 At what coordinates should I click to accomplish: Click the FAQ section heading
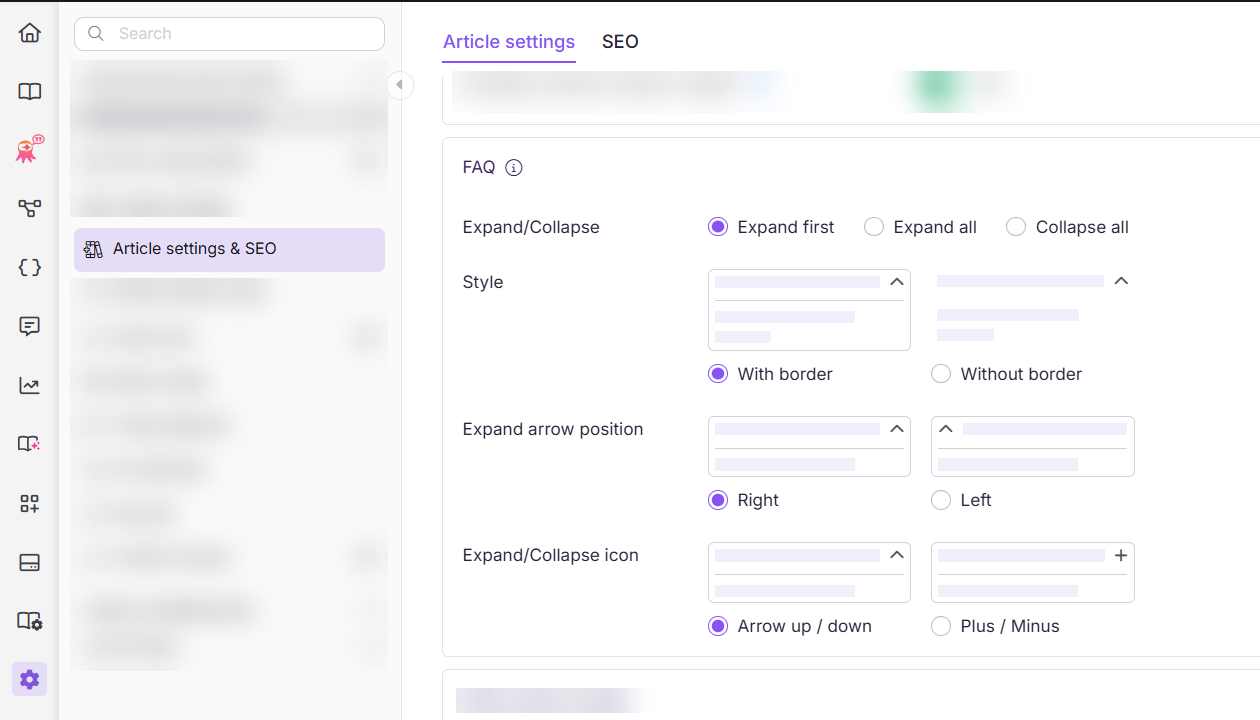tap(479, 168)
